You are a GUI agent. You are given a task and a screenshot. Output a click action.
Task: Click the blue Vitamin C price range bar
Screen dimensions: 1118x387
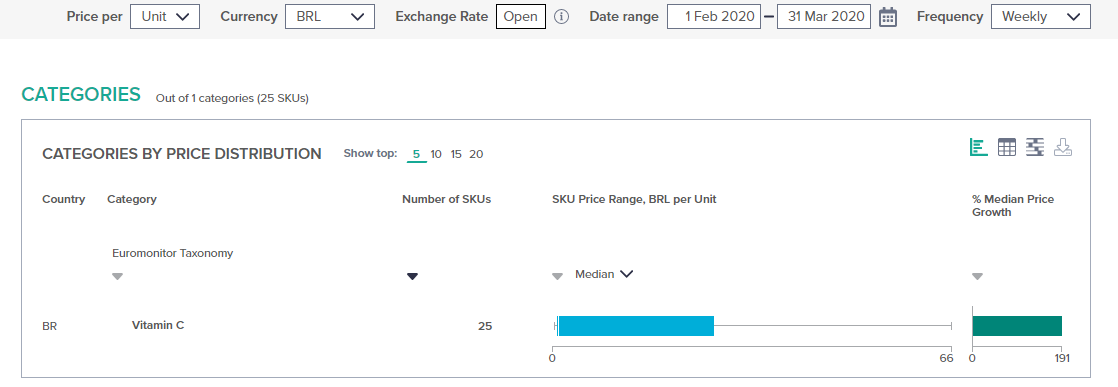(636, 326)
